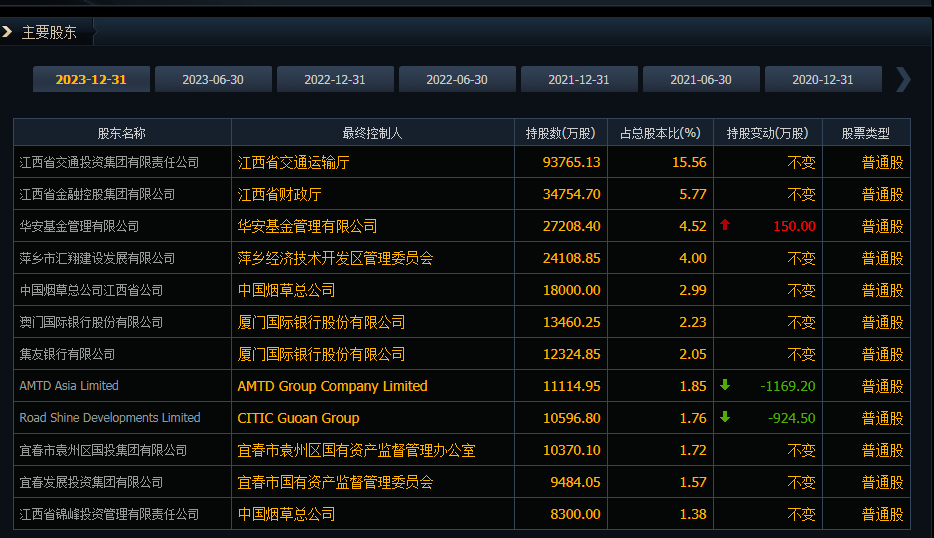Click the 占总股本比(%) column header
The width and height of the screenshot is (934, 538).
[x=660, y=133]
